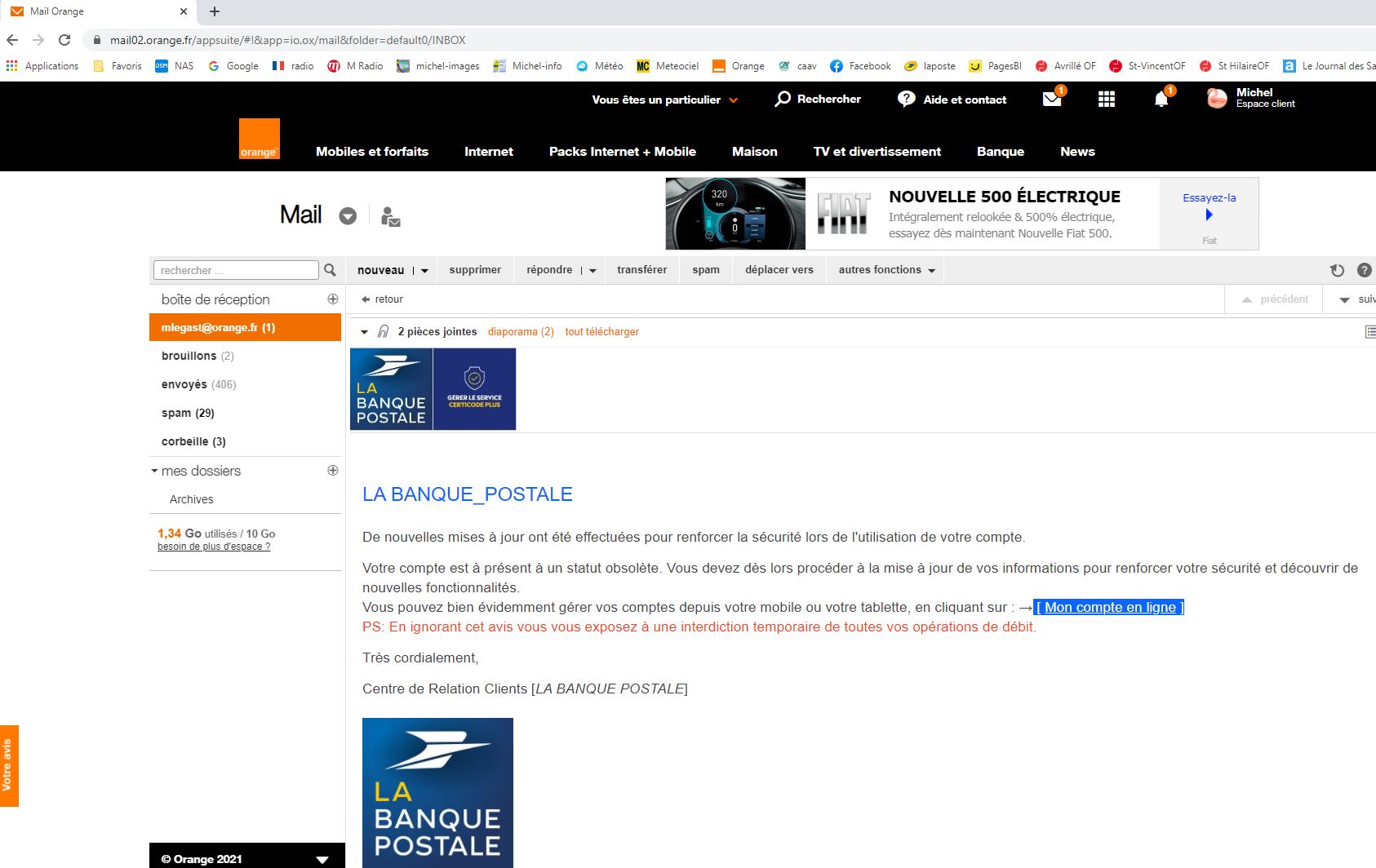The height and width of the screenshot is (868, 1376).
Task: Click plus icon beside mes dossiers
Action: [333, 471]
